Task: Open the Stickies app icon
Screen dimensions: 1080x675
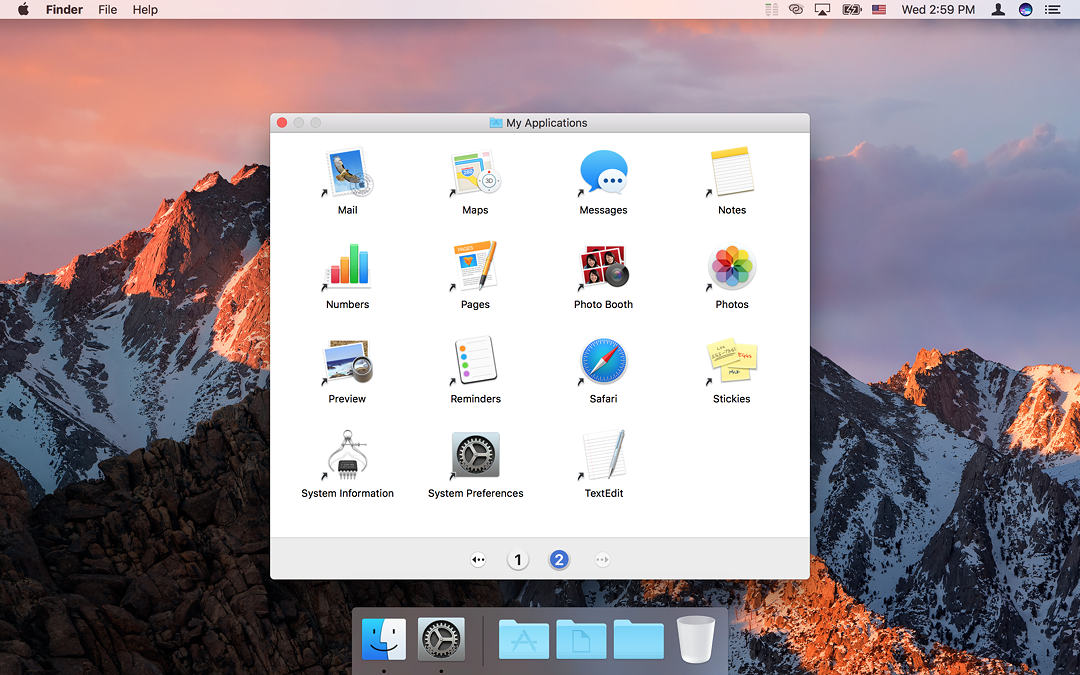Action: coord(731,361)
